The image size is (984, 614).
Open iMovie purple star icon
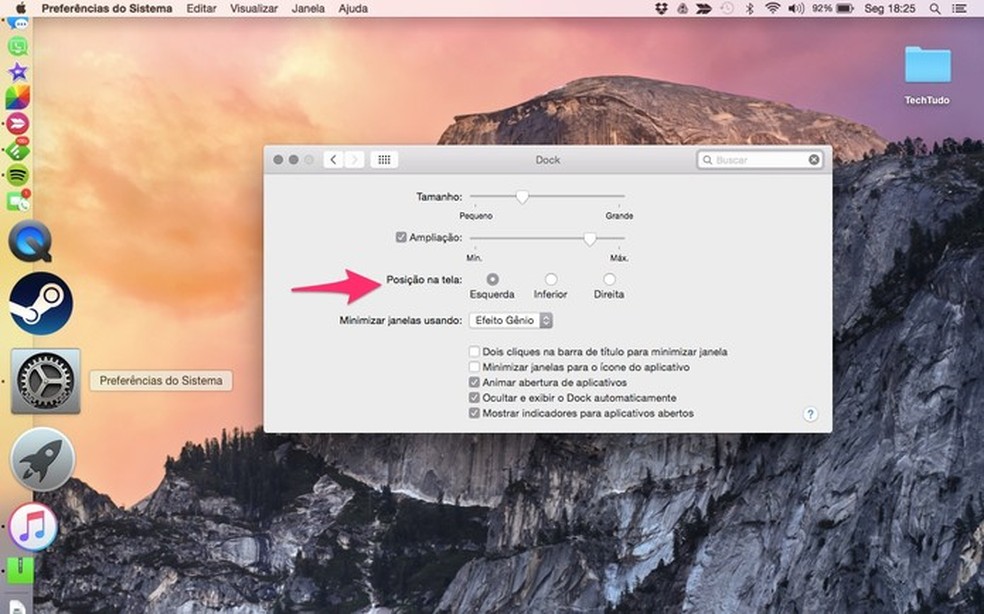[18, 72]
